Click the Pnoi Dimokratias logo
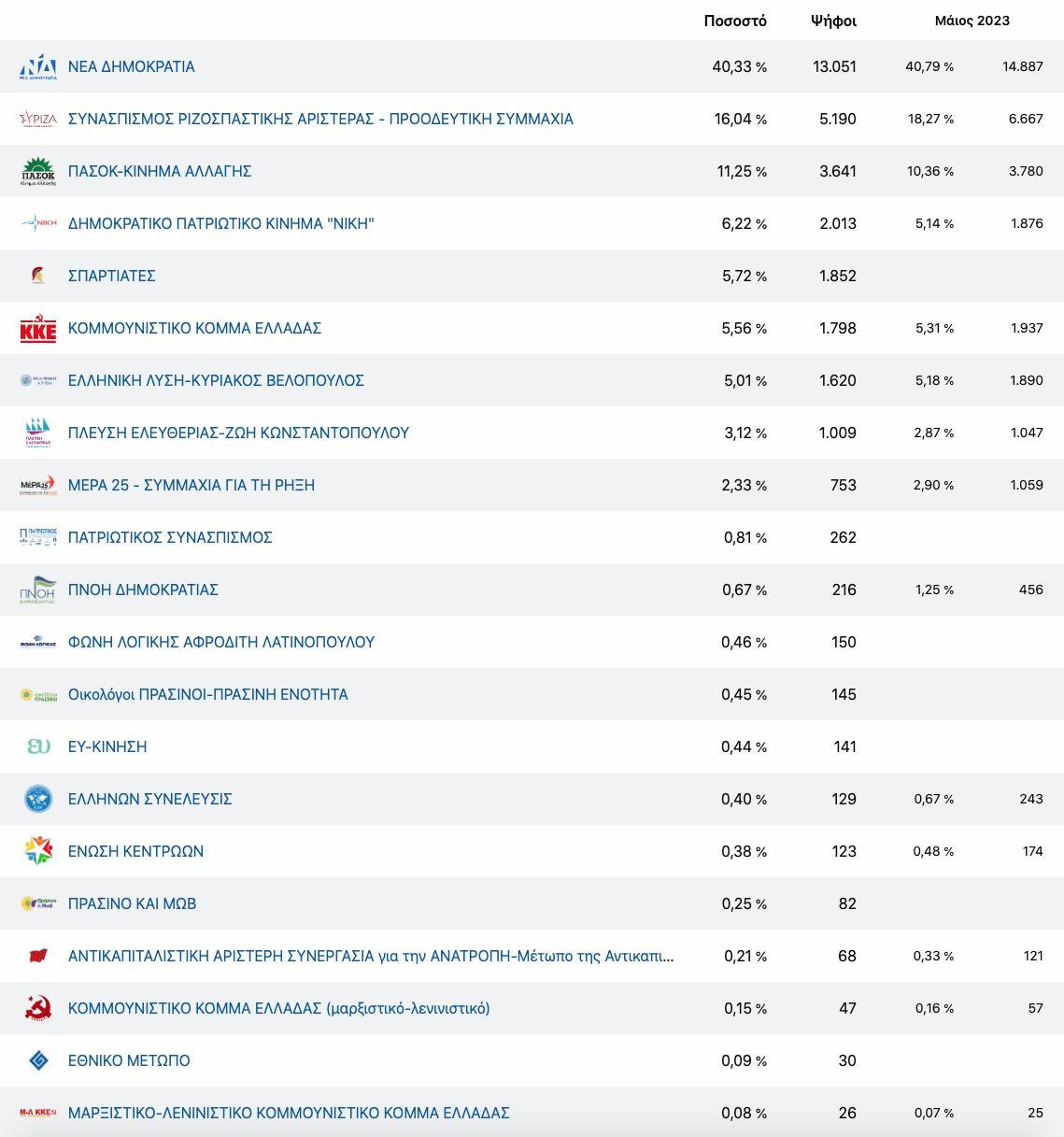 tap(38, 590)
